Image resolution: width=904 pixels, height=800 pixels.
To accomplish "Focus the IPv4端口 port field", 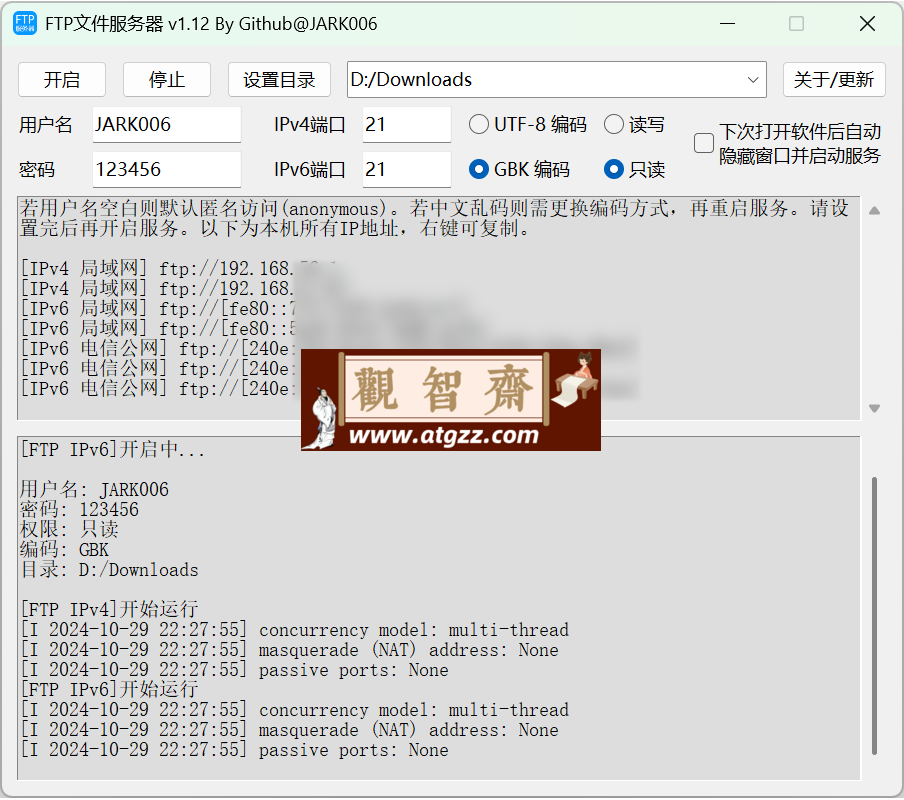I will point(406,124).
